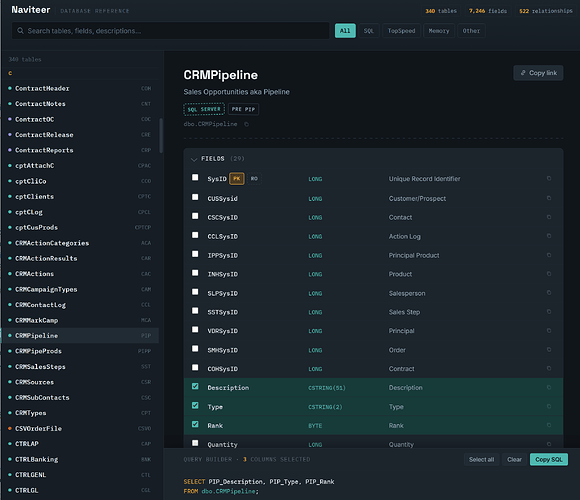Copy field icon for Salesperson row

pos(549,293)
